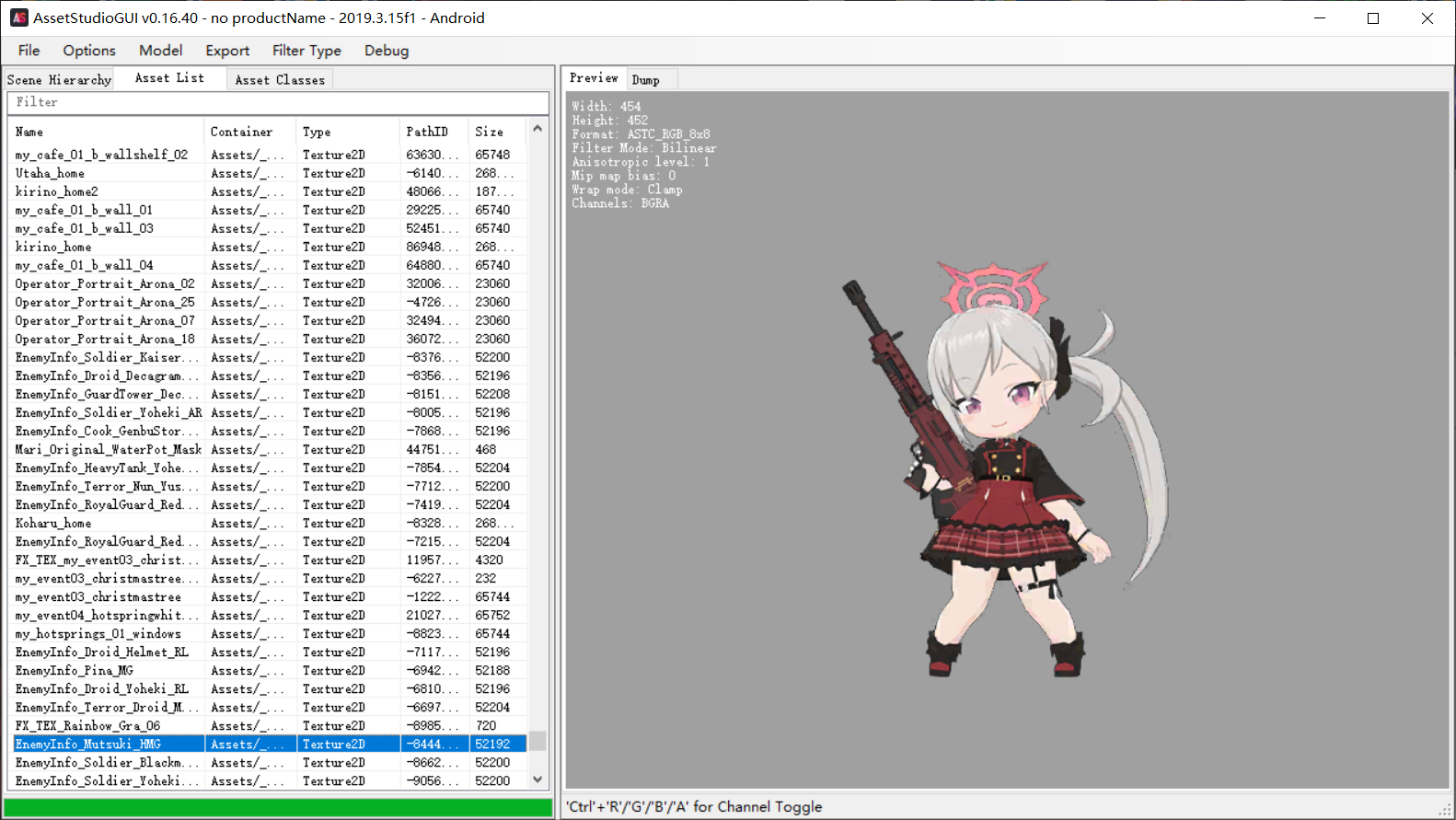
Task: Switch to the Asset Classes tab
Action: pos(280,80)
